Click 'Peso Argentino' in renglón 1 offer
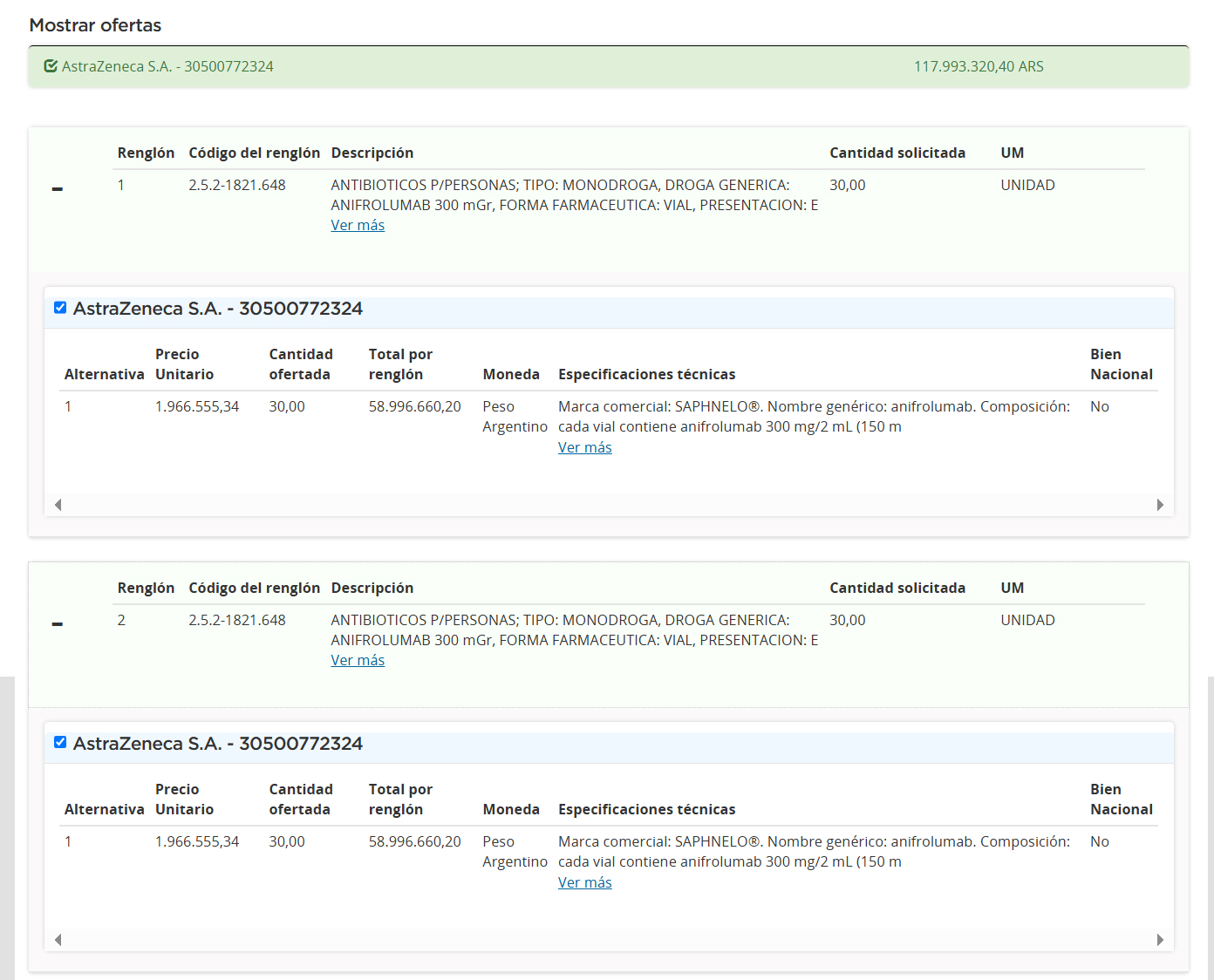 point(515,417)
